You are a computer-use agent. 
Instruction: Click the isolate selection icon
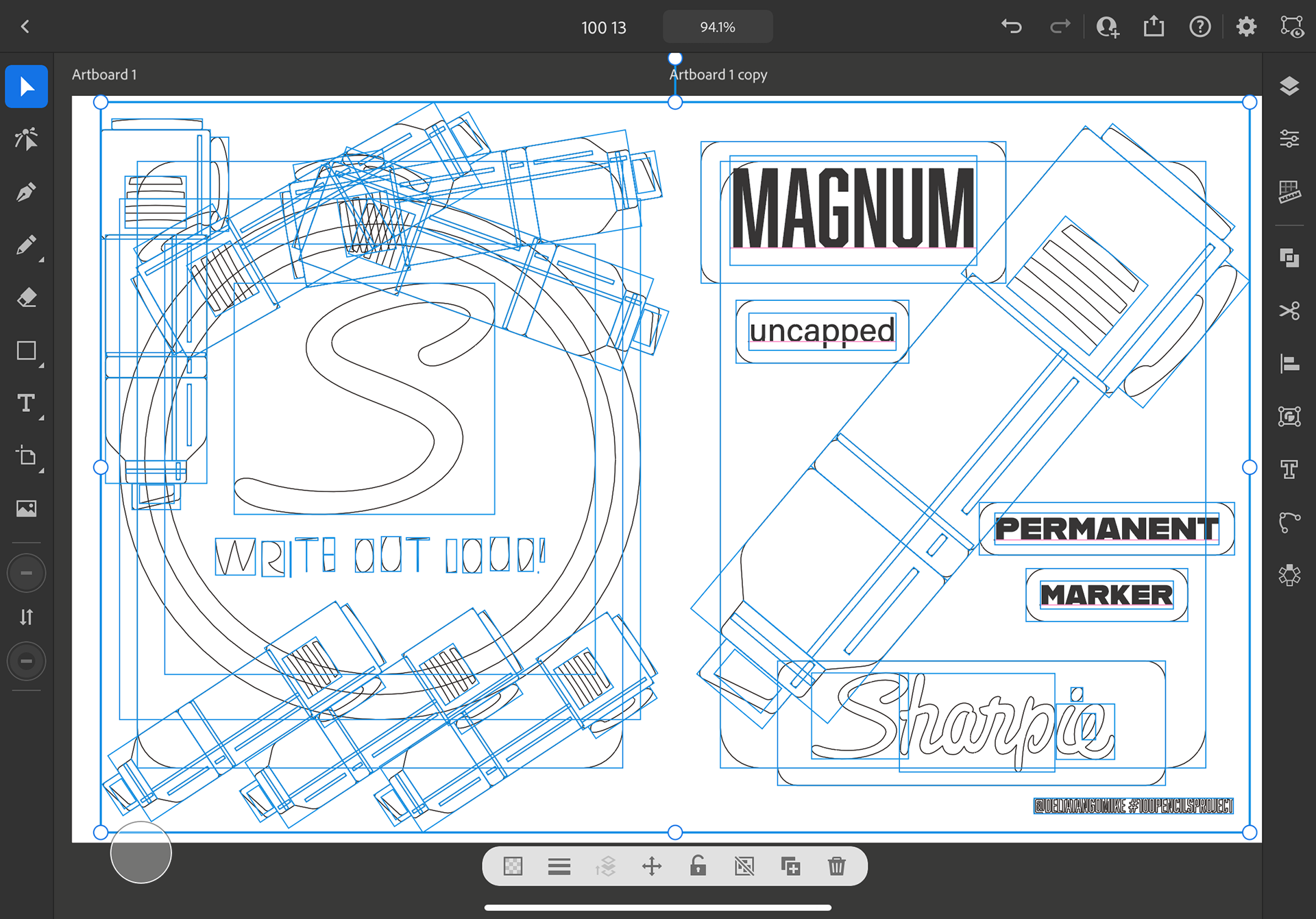744,866
